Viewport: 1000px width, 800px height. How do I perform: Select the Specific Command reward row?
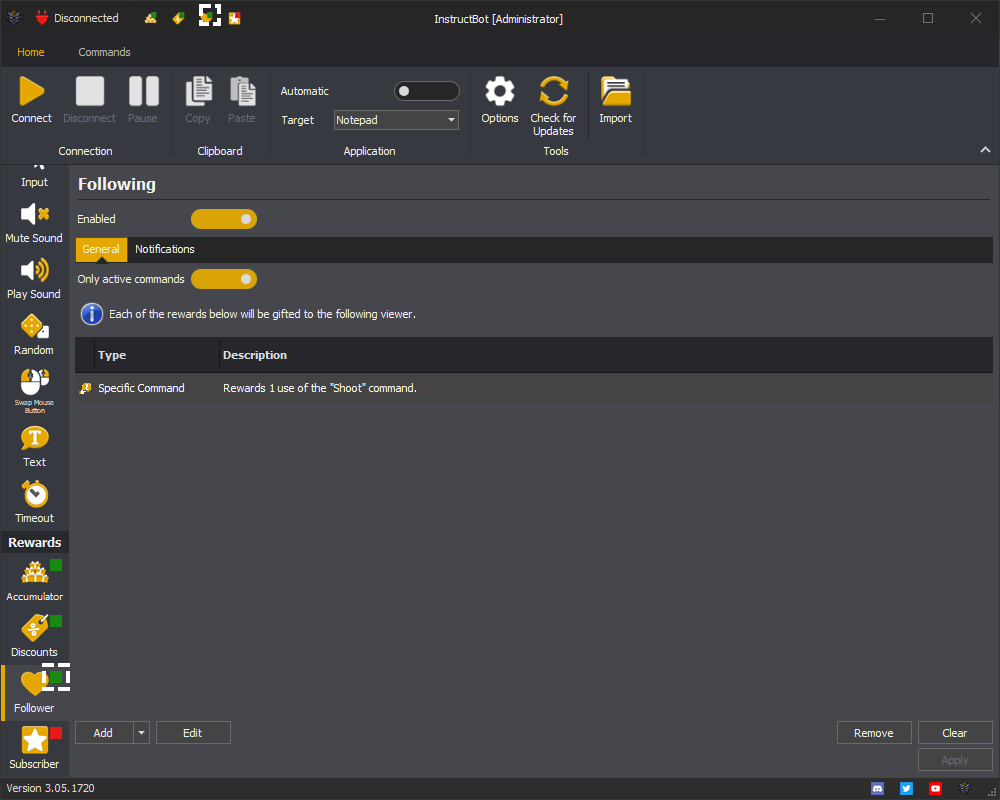click(x=534, y=388)
